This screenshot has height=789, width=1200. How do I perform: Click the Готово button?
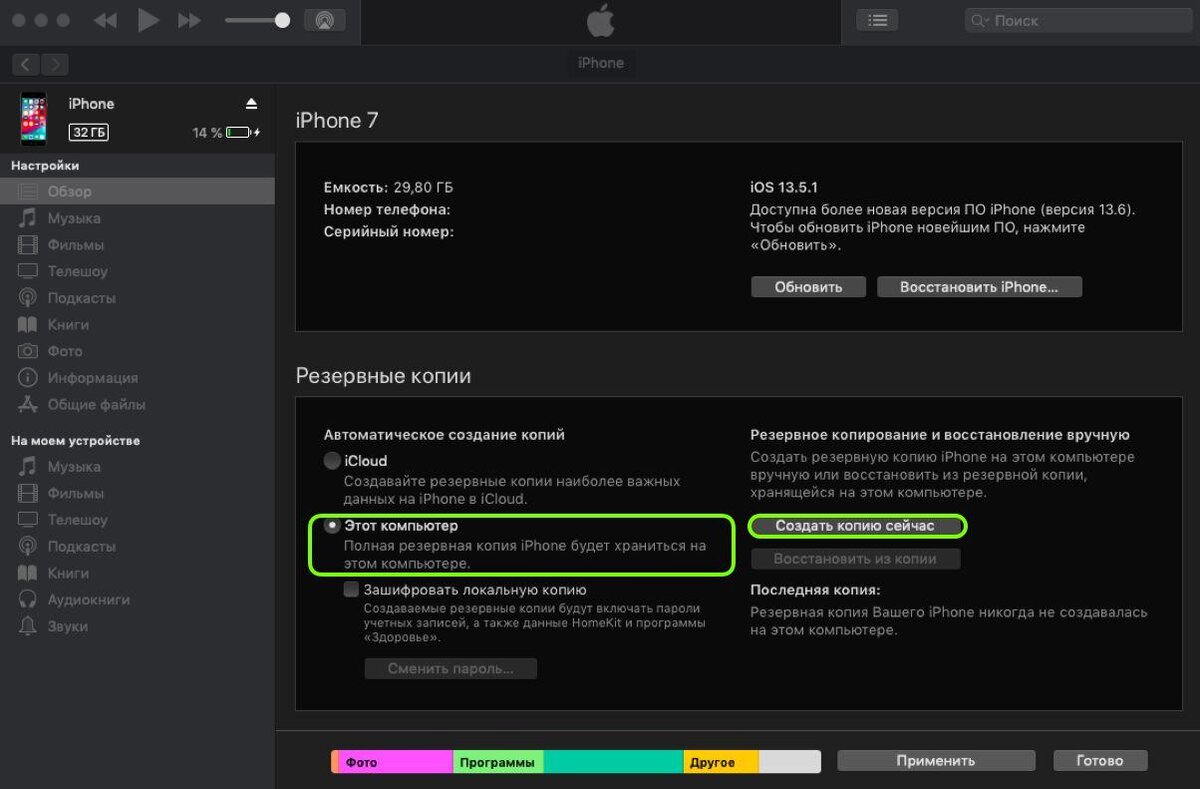1100,761
